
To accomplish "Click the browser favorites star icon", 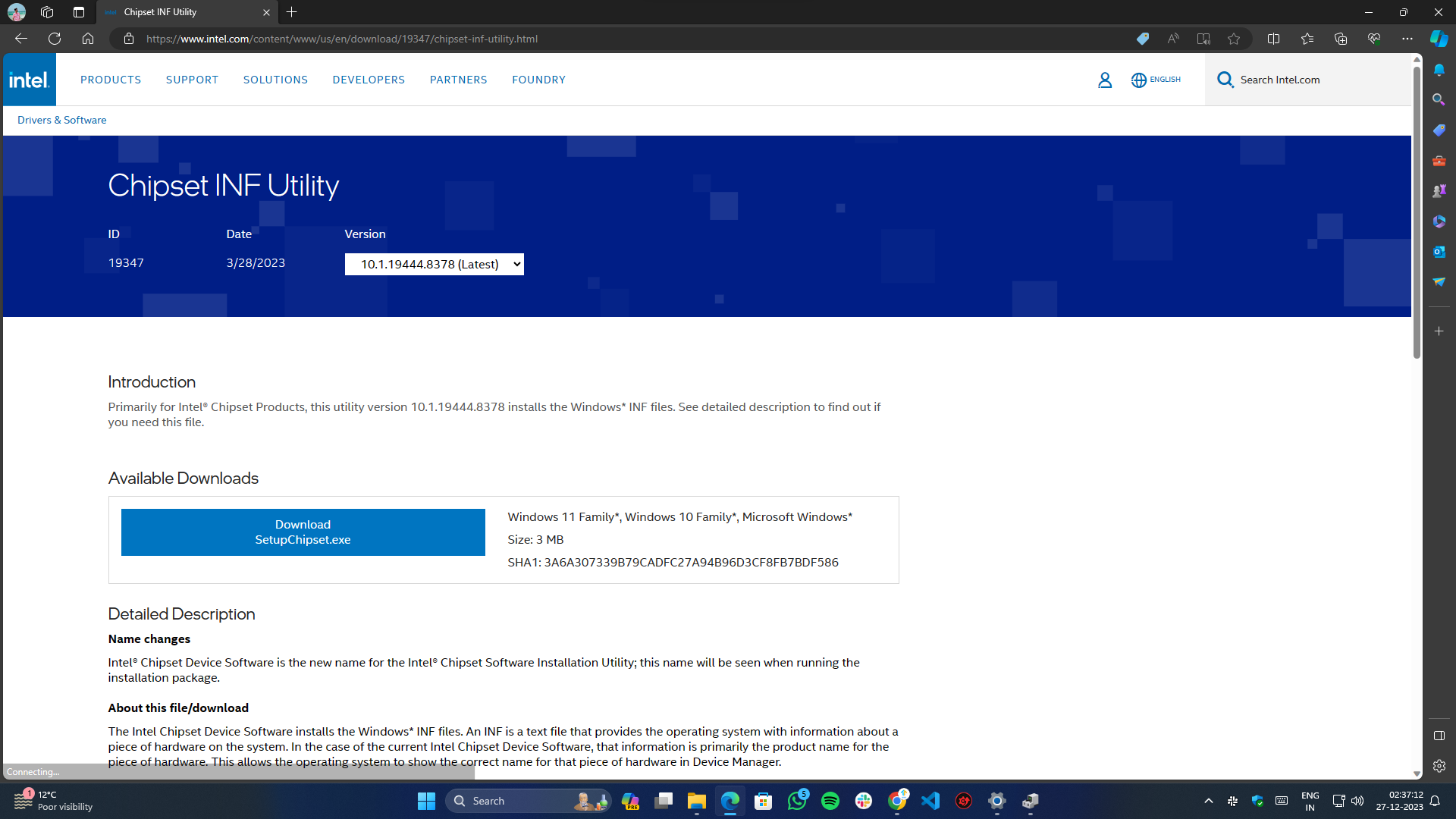I will tap(1234, 39).
